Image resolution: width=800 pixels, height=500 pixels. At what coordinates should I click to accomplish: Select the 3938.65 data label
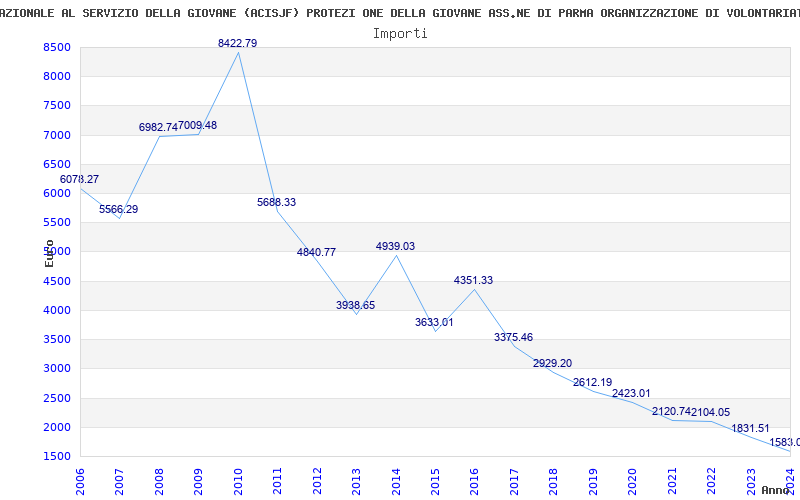356,305
